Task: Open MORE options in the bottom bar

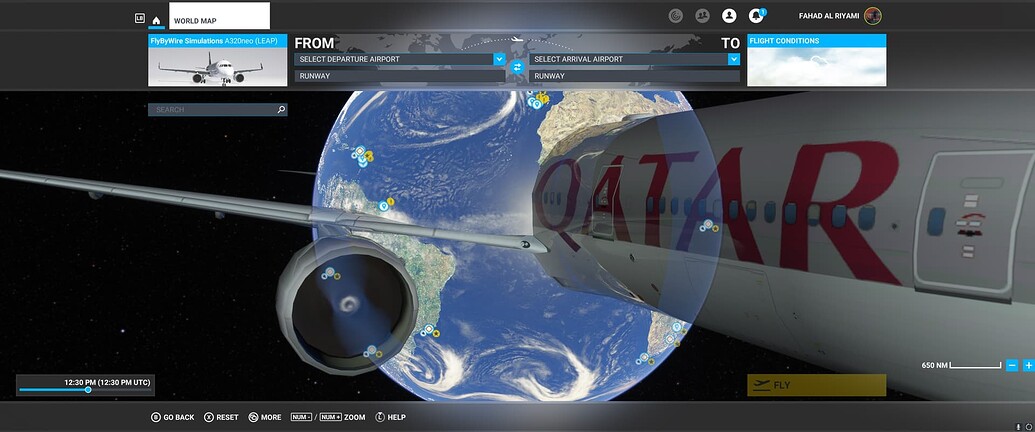Action: (265, 417)
